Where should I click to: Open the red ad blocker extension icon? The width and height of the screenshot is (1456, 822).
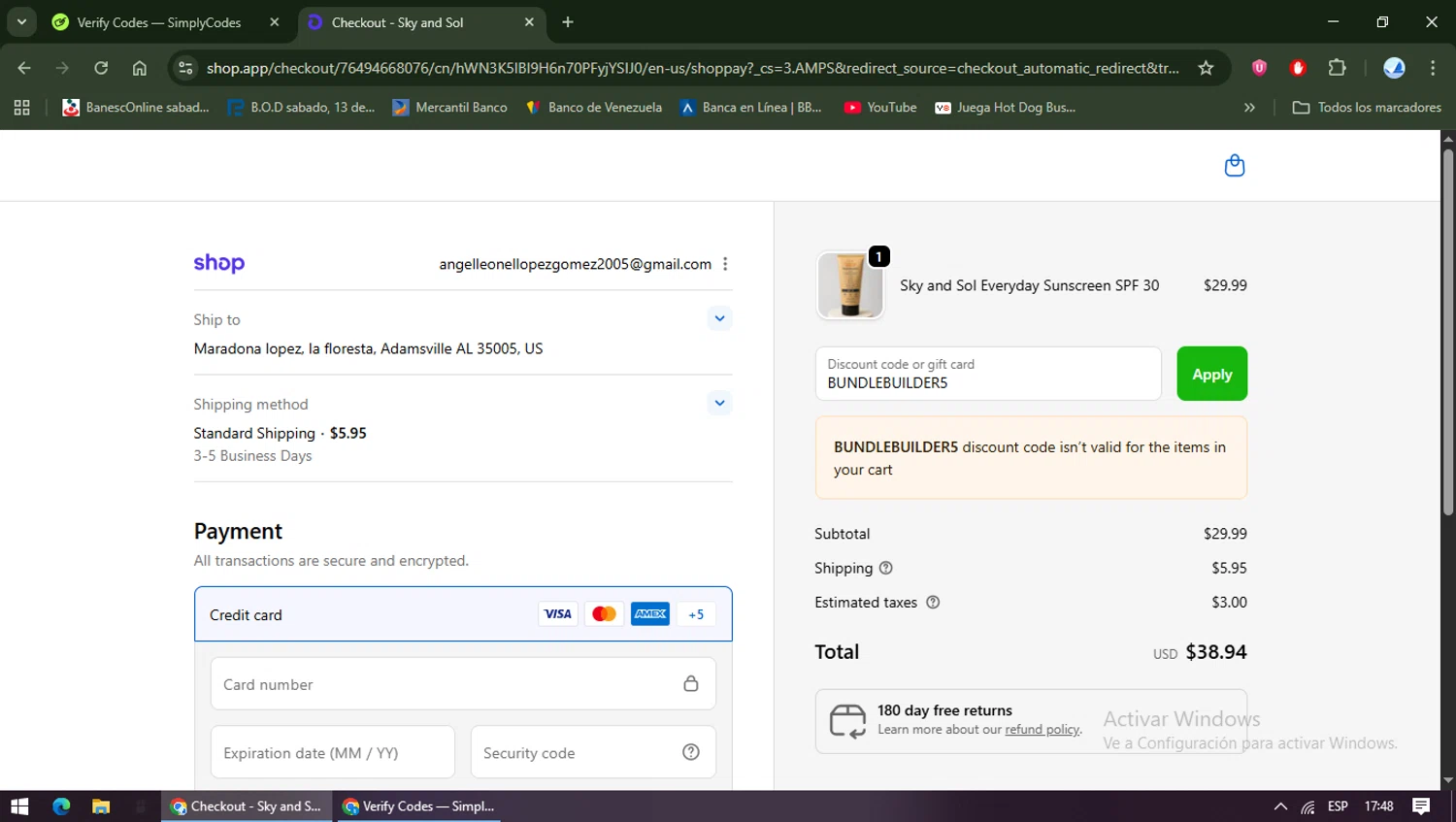(1298, 68)
